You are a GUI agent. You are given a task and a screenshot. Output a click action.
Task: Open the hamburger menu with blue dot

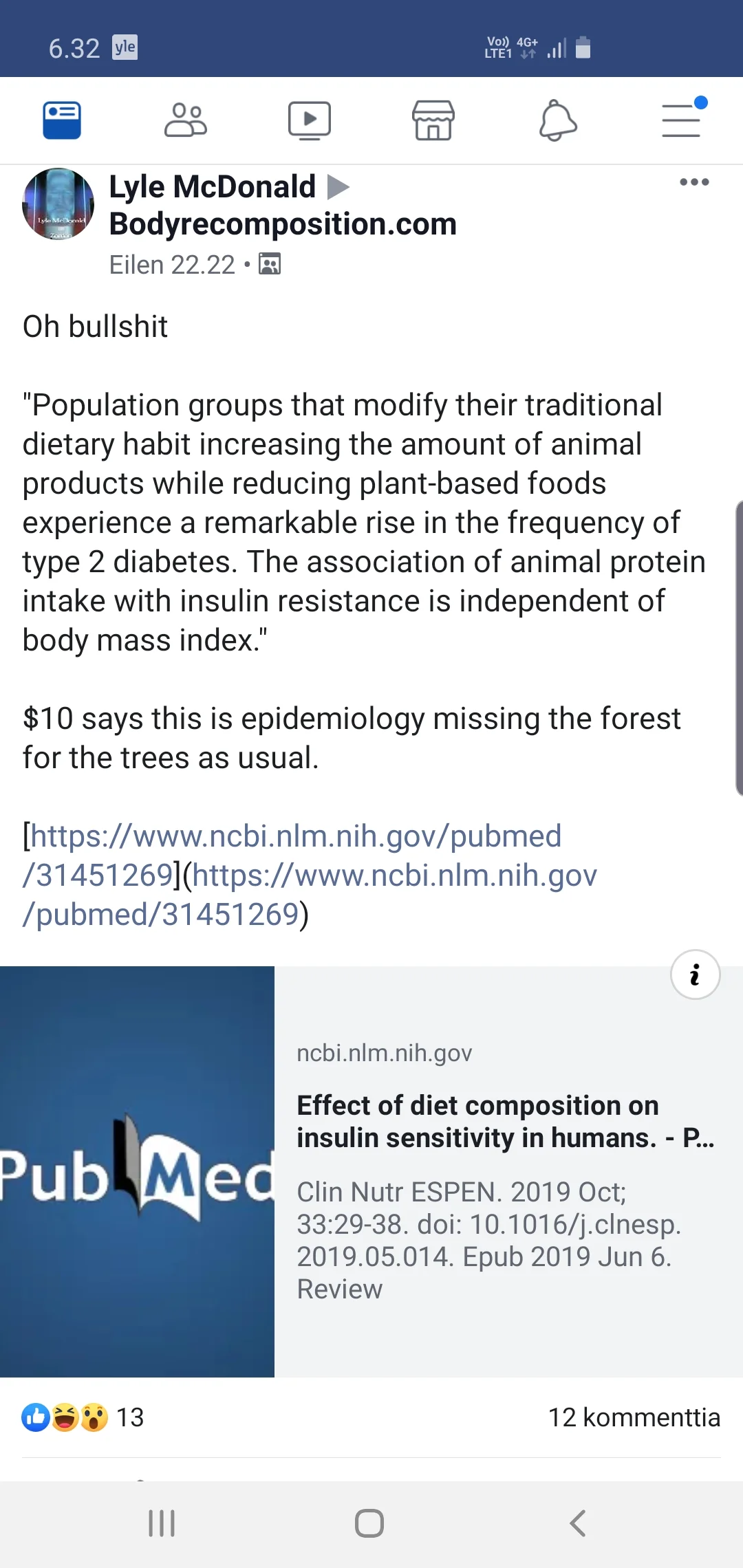click(x=681, y=120)
